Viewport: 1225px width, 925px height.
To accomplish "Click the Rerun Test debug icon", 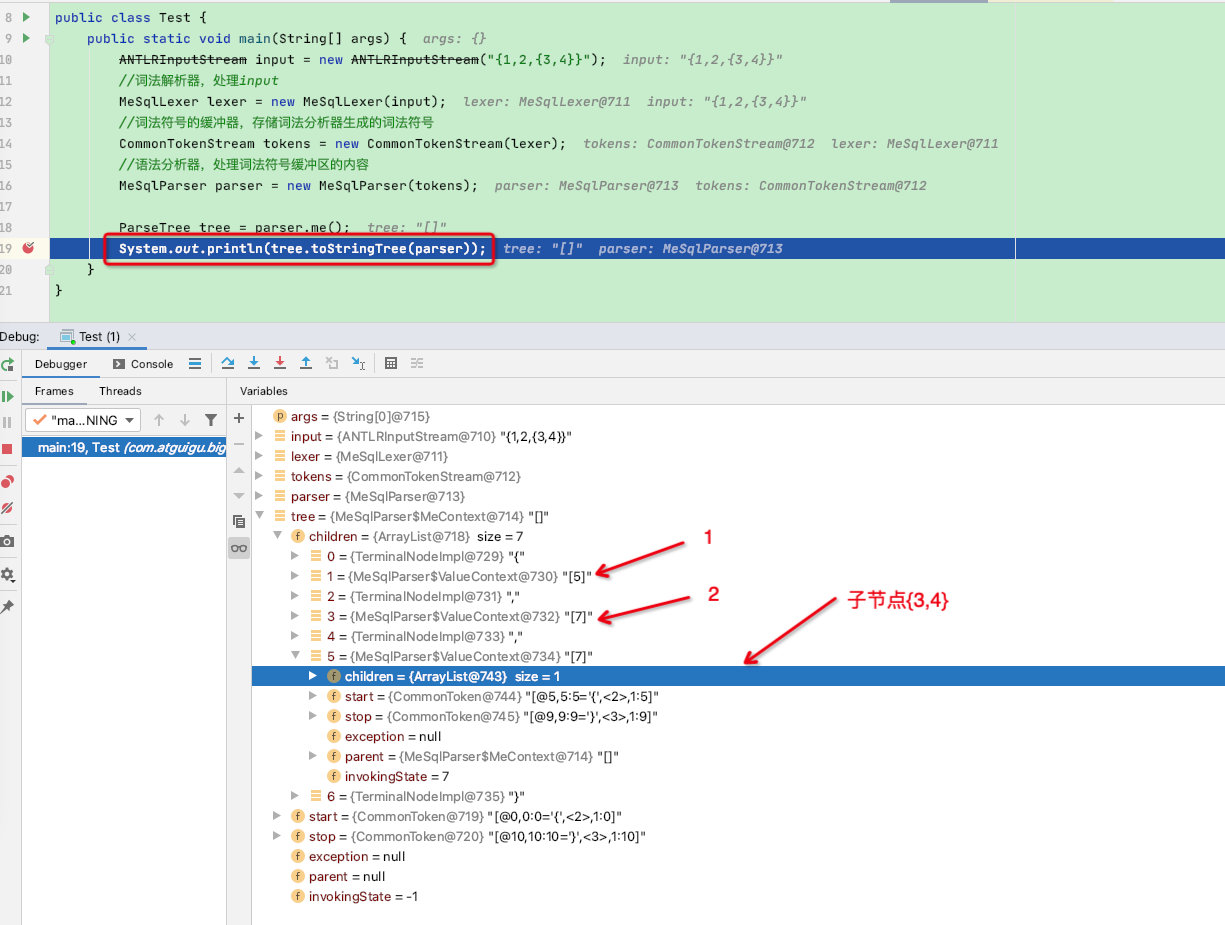I will [7, 365].
